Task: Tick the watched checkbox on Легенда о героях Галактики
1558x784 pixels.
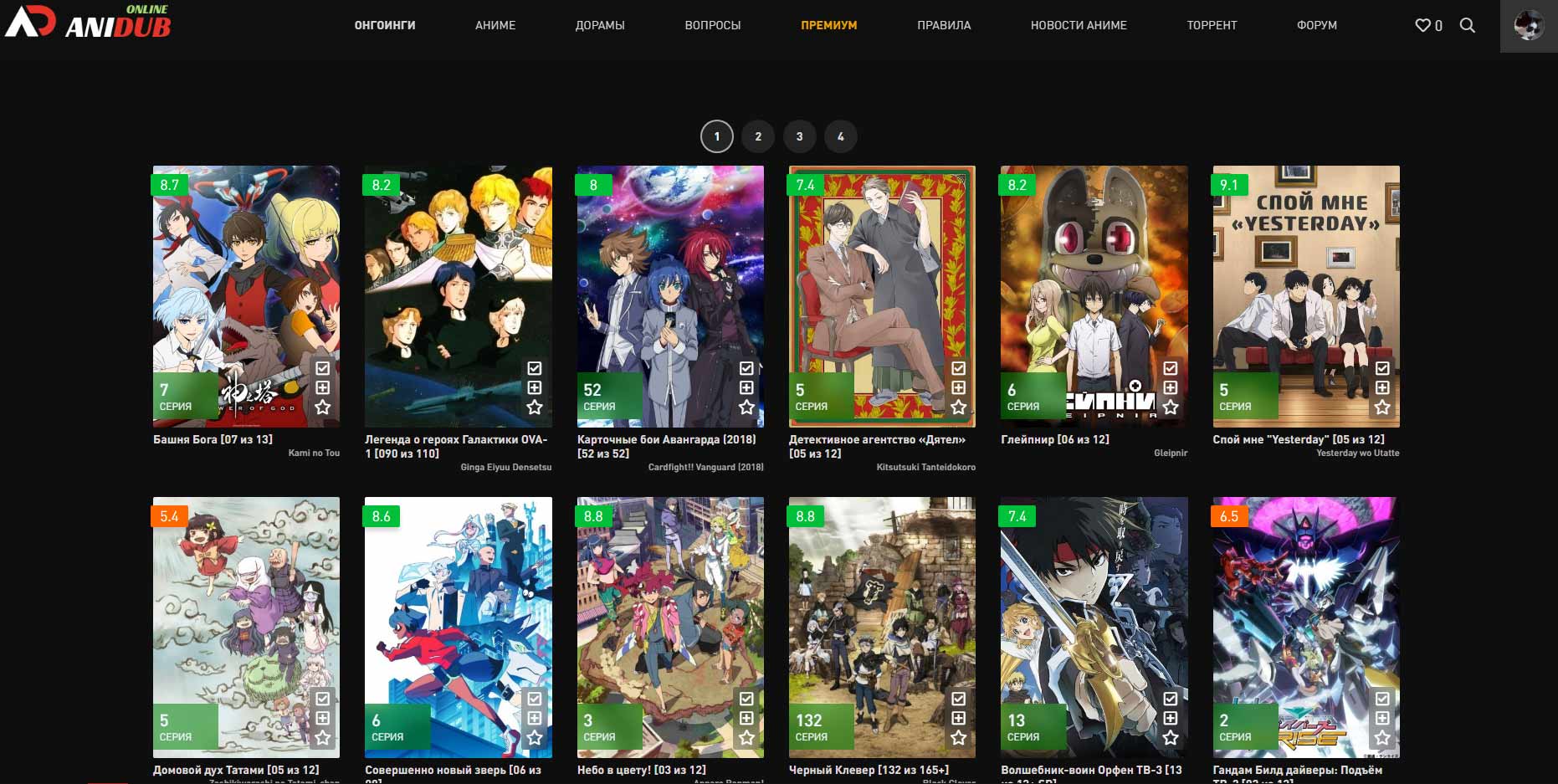Action: point(535,368)
